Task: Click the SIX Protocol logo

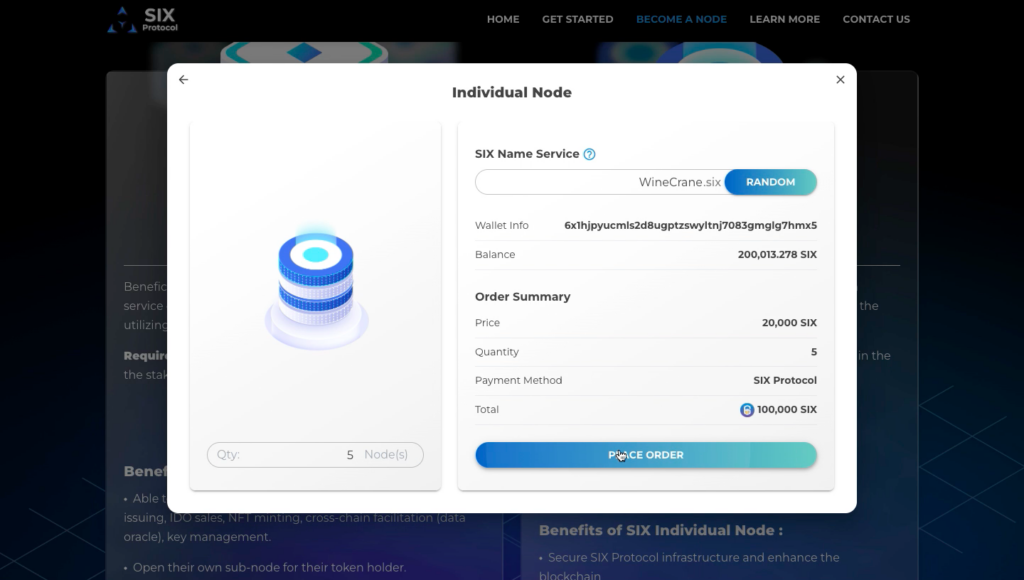Action: [140, 18]
